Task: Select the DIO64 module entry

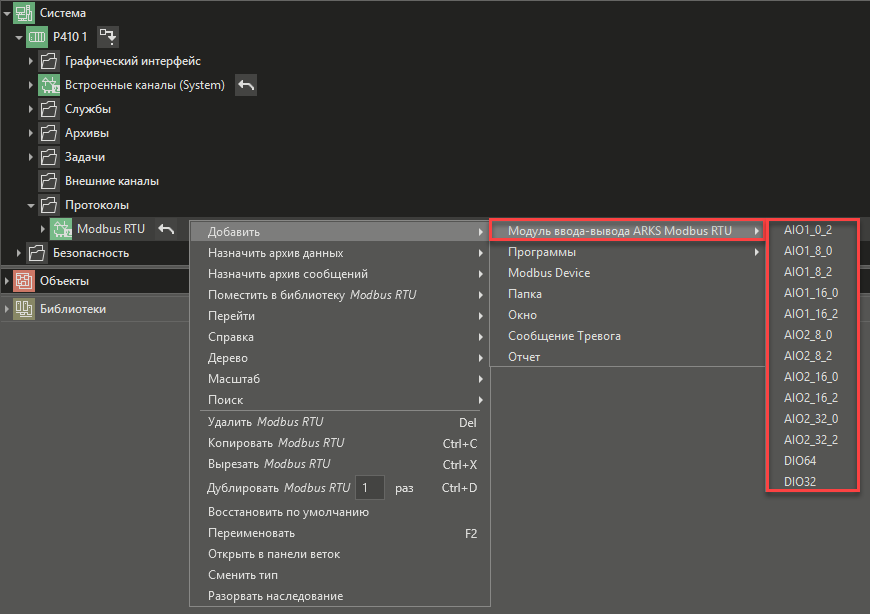Action: tap(812, 460)
